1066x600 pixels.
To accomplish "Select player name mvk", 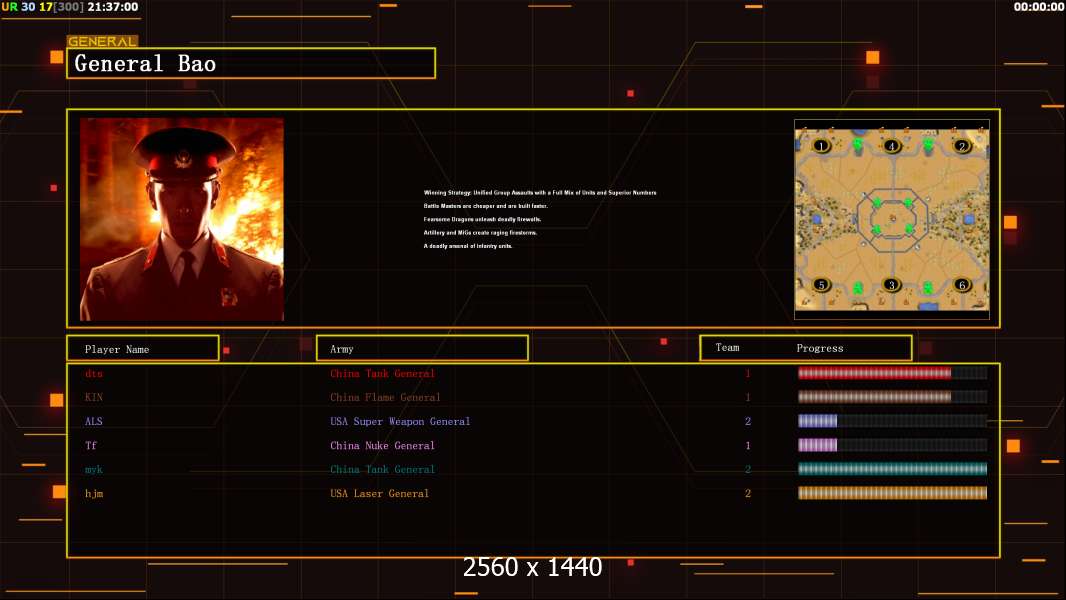I will point(94,470).
